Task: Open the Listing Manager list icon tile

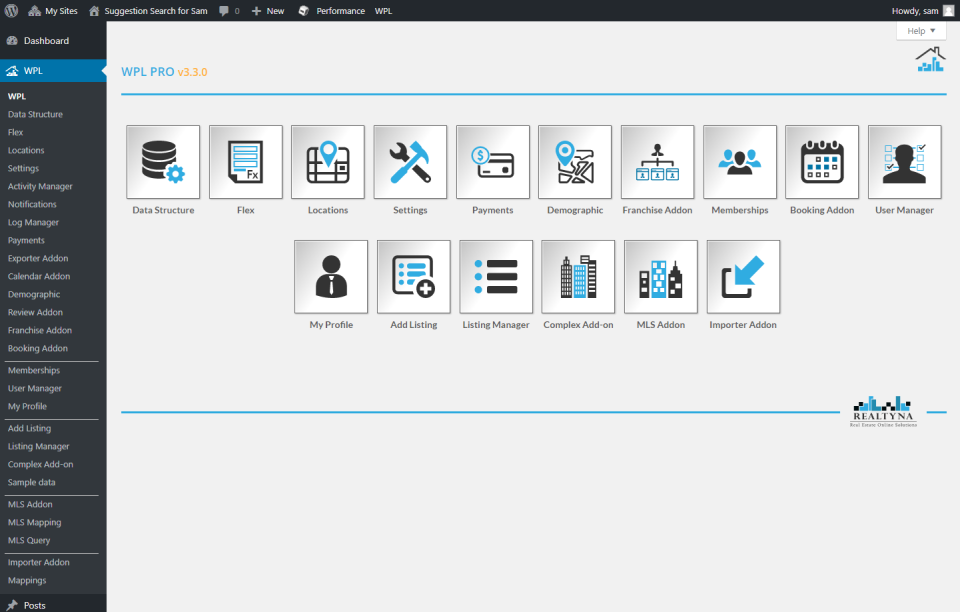Action: (x=496, y=277)
